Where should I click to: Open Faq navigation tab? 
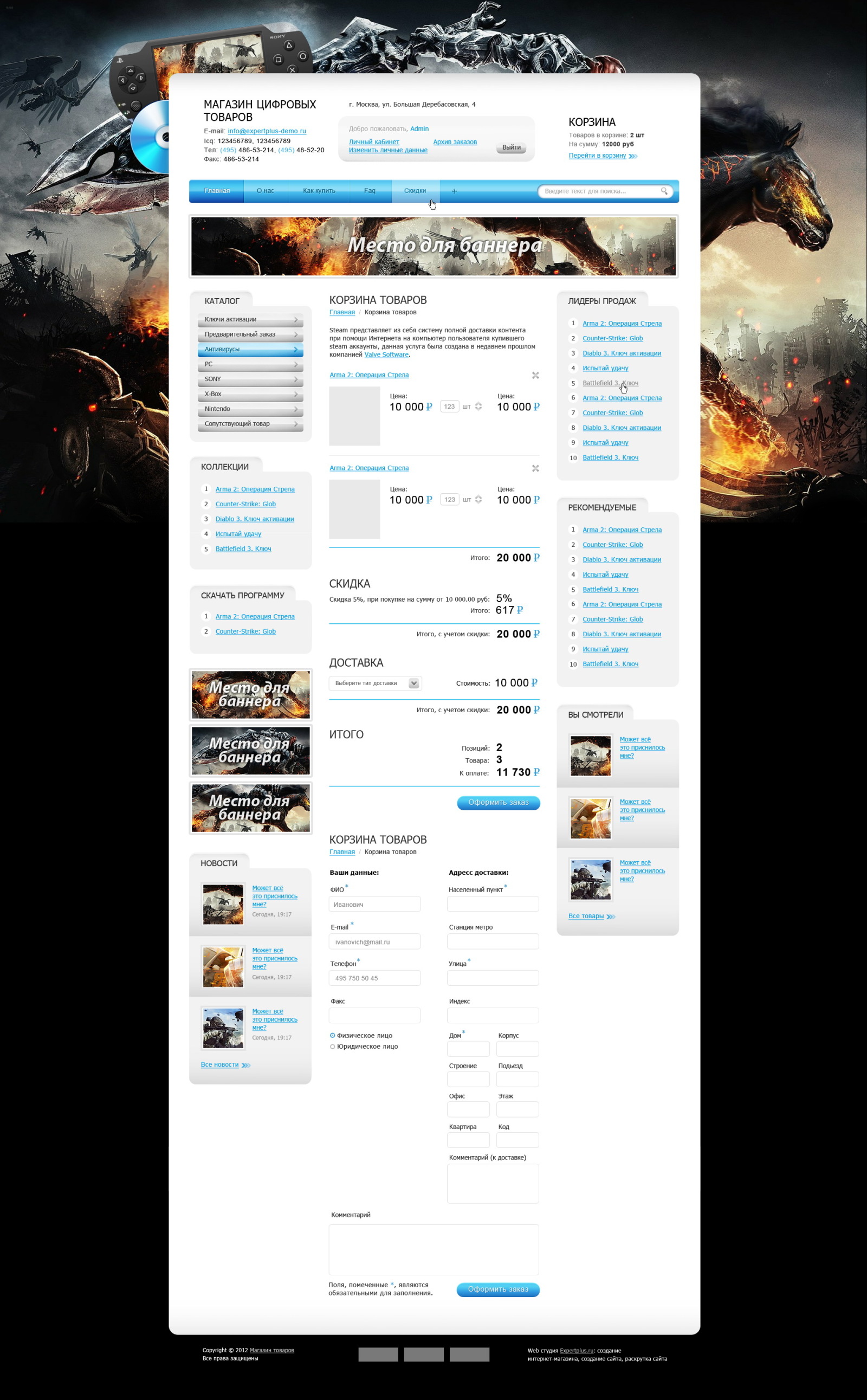tap(370, 191)
